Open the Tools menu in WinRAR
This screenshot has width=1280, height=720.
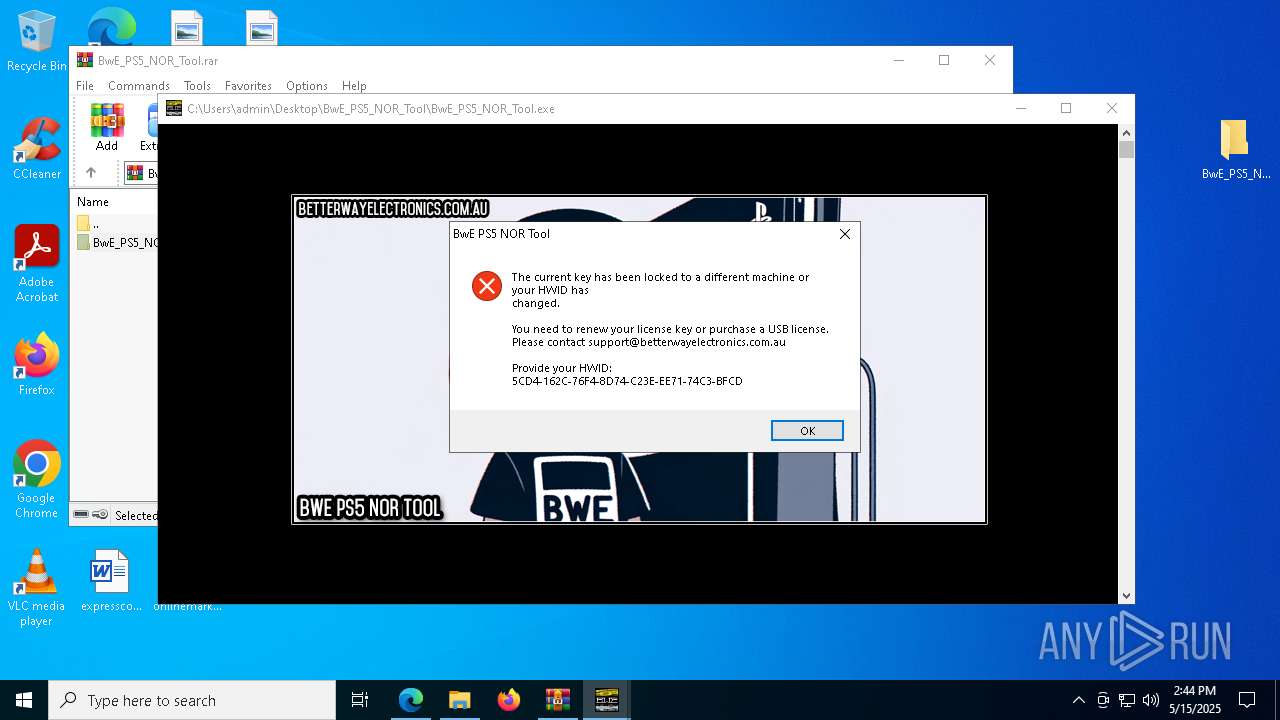(197, 86)
